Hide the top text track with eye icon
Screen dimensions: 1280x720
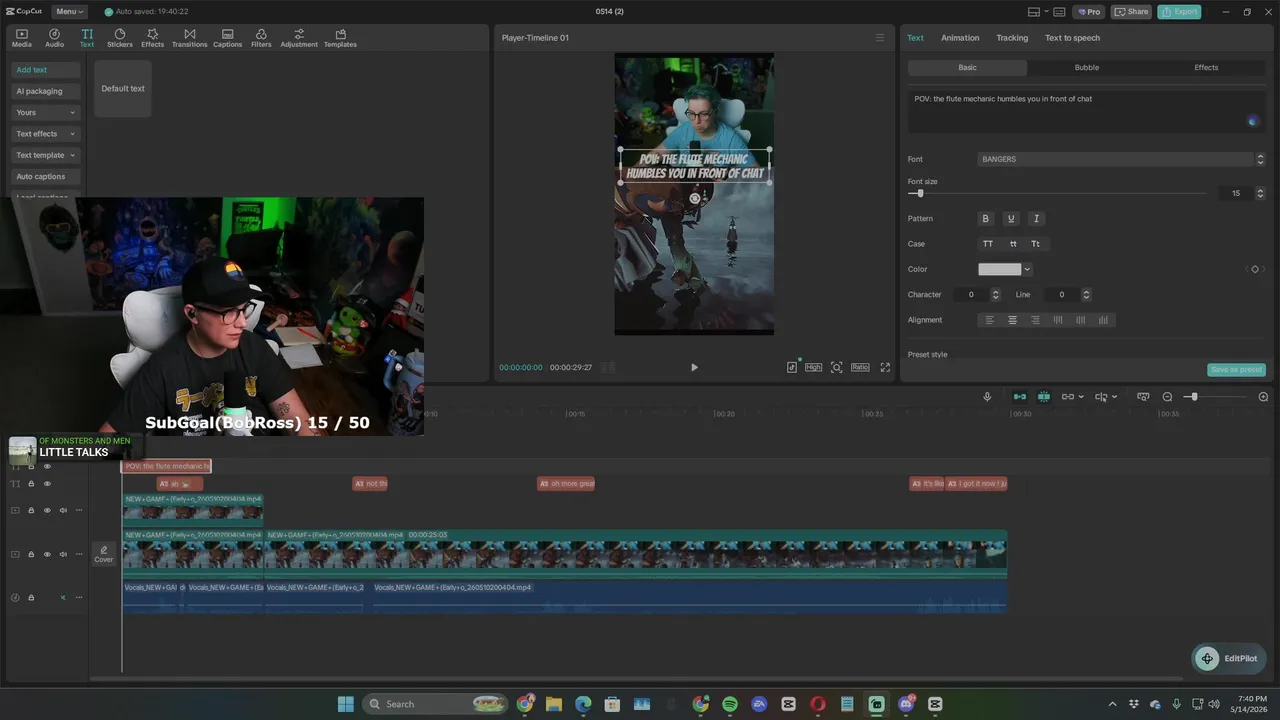tap(47, 467)
